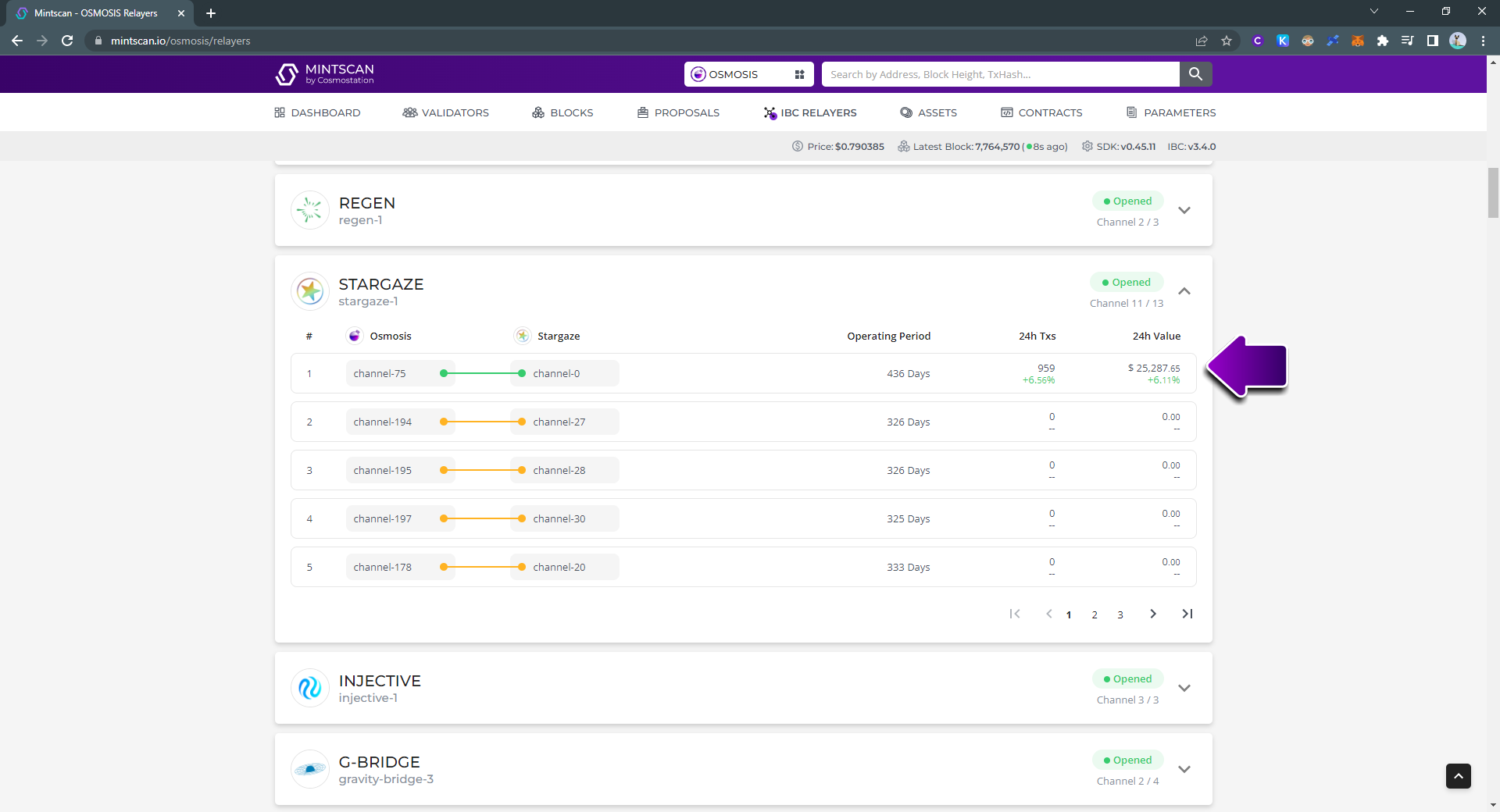1500x812 pixels.
Task: Bookmark this page with the star
Action: pyautogui.click(x=1227, y=41)
